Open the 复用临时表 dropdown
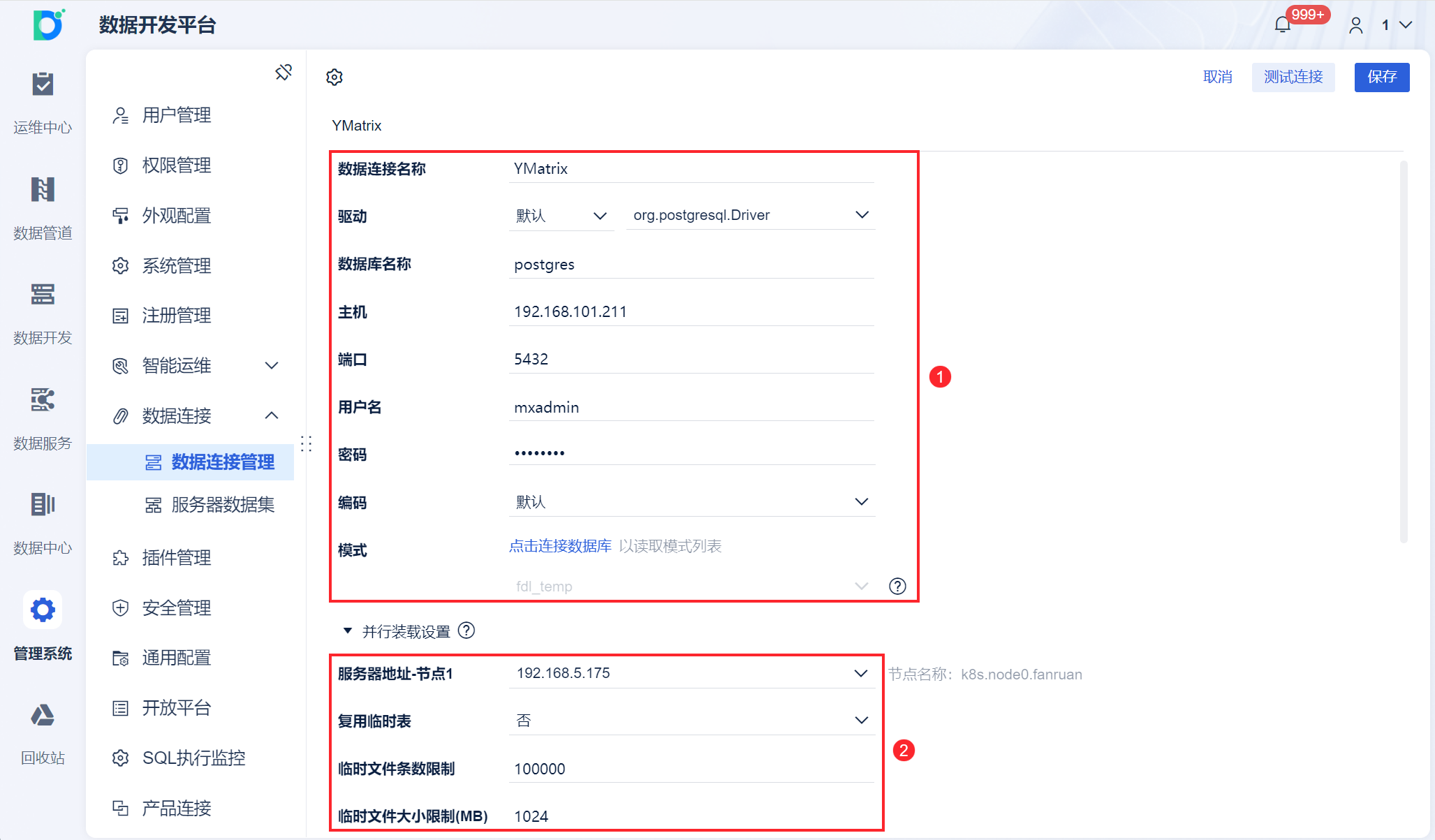 coord(691,721)
